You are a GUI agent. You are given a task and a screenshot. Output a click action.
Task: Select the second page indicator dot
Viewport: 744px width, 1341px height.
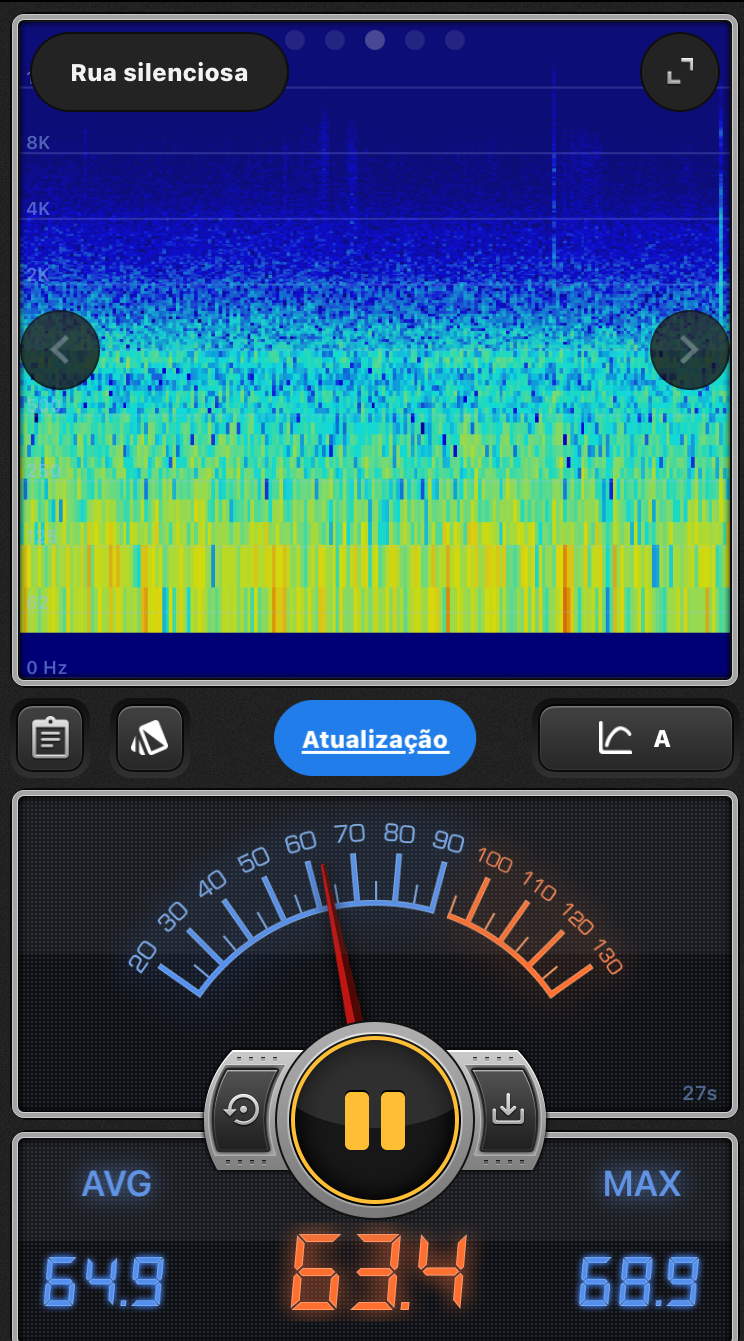335,40
